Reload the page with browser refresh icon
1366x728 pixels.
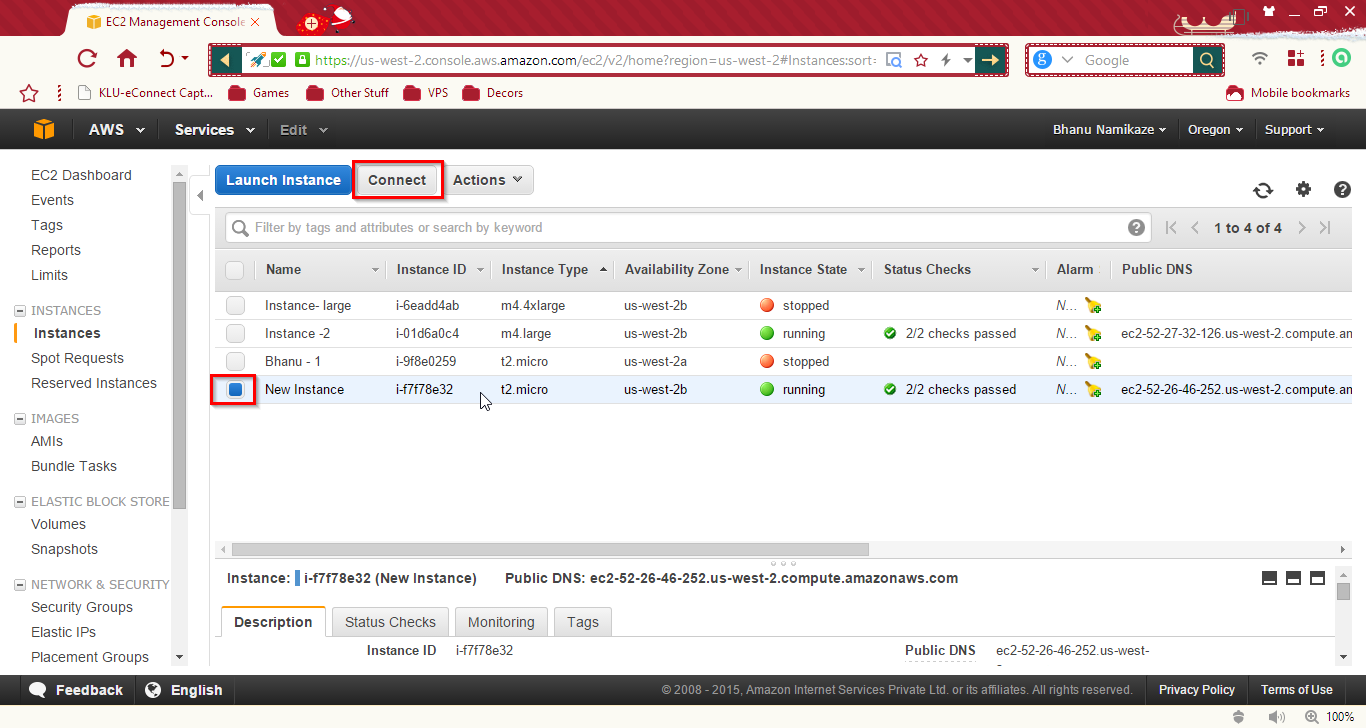[87, 59]
